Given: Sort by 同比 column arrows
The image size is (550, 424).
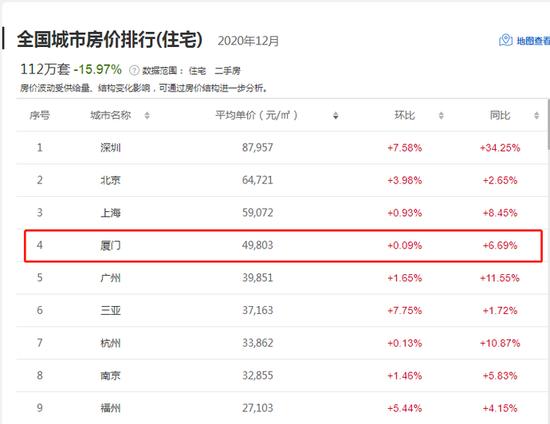Looking at the screenshot, I should [x=536, y=115].
